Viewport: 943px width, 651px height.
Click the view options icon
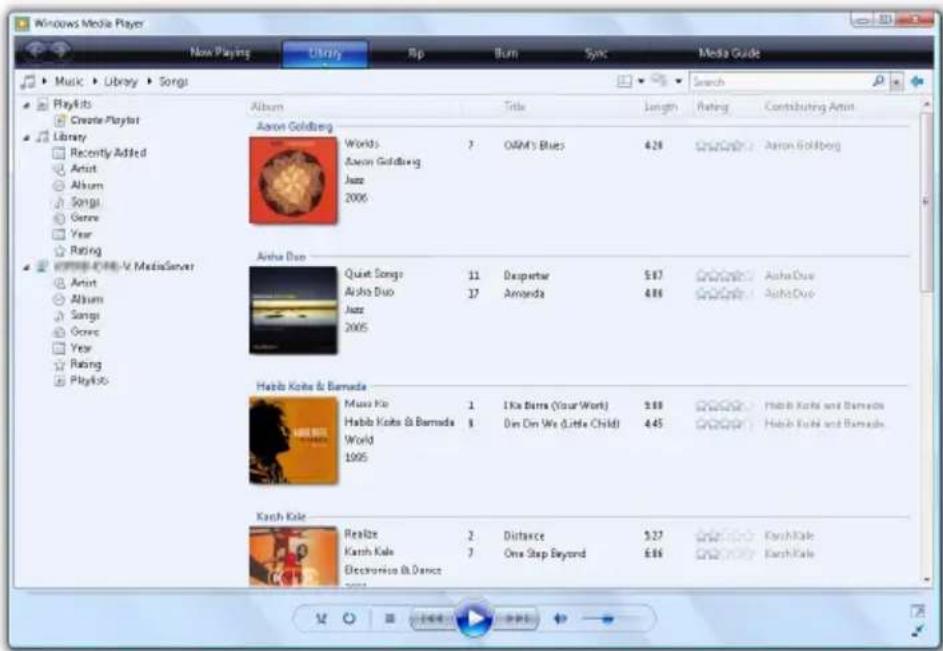click(x=660, y=80)
